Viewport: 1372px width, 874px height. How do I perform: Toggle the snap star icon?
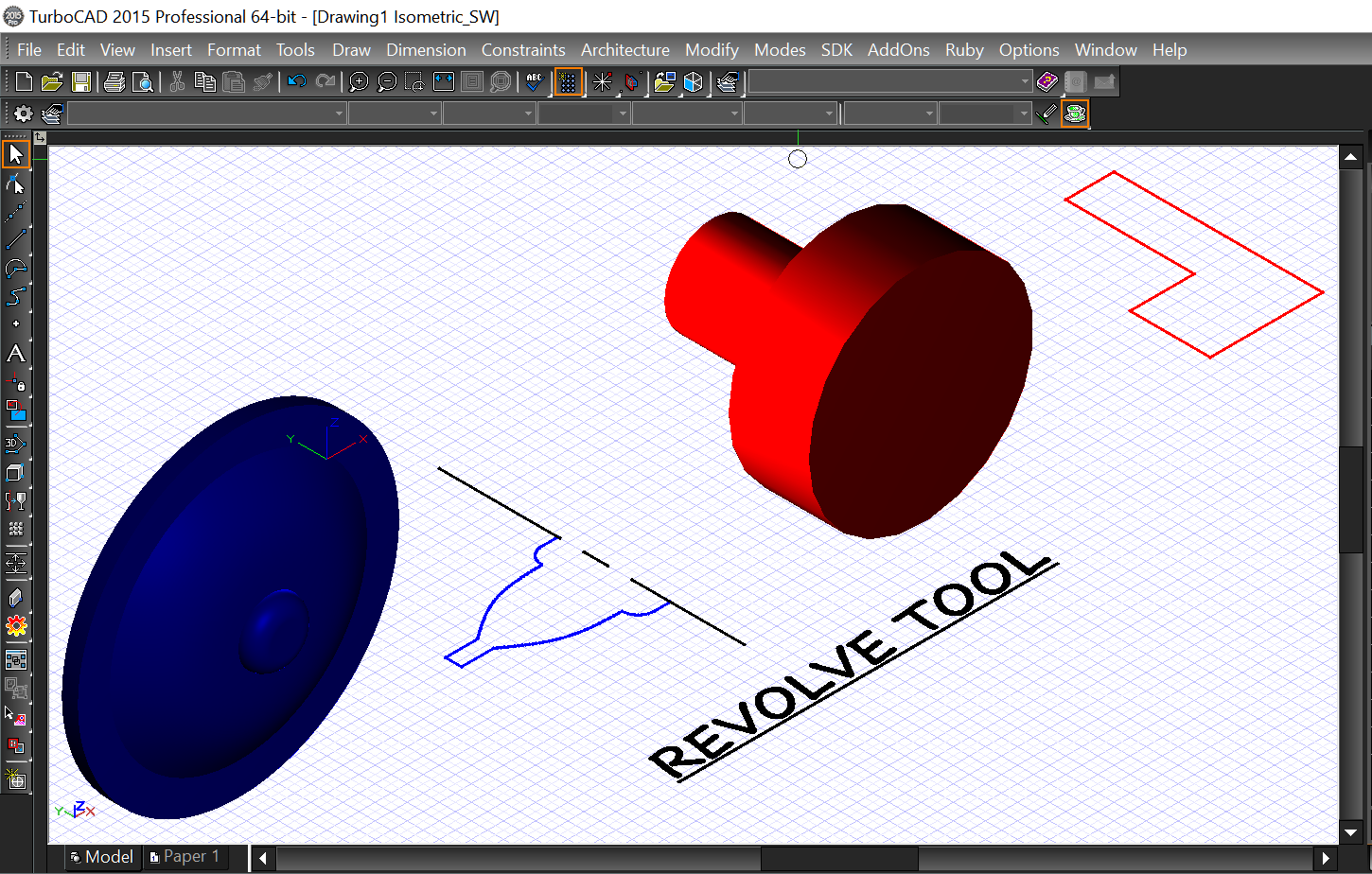602,81
